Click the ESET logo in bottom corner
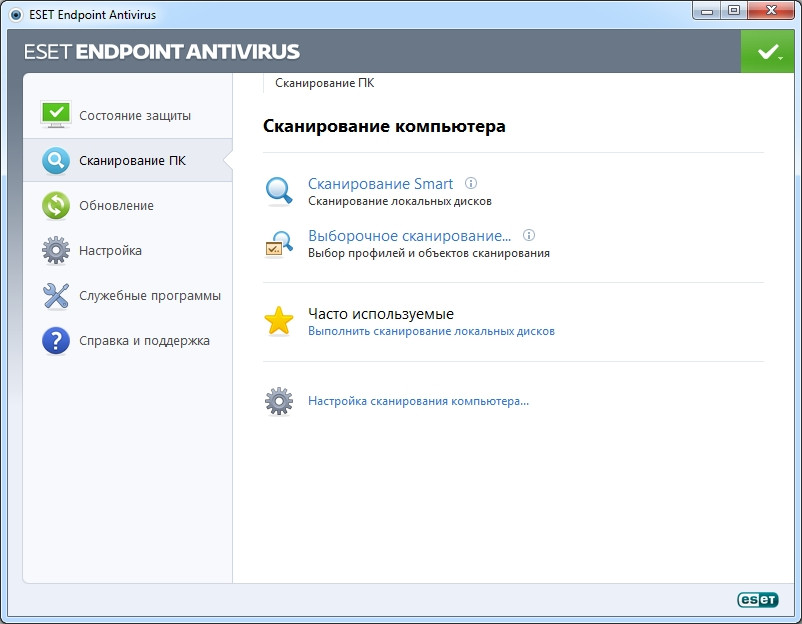 [758, 599]
